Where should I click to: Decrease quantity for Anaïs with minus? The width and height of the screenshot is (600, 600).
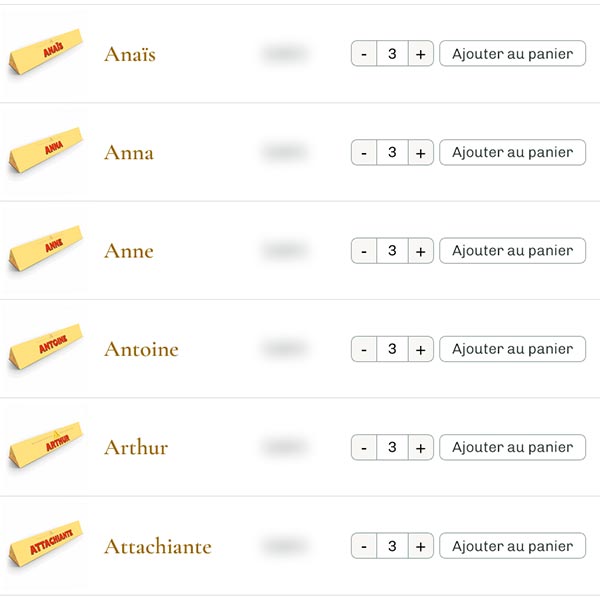[364, 54]
